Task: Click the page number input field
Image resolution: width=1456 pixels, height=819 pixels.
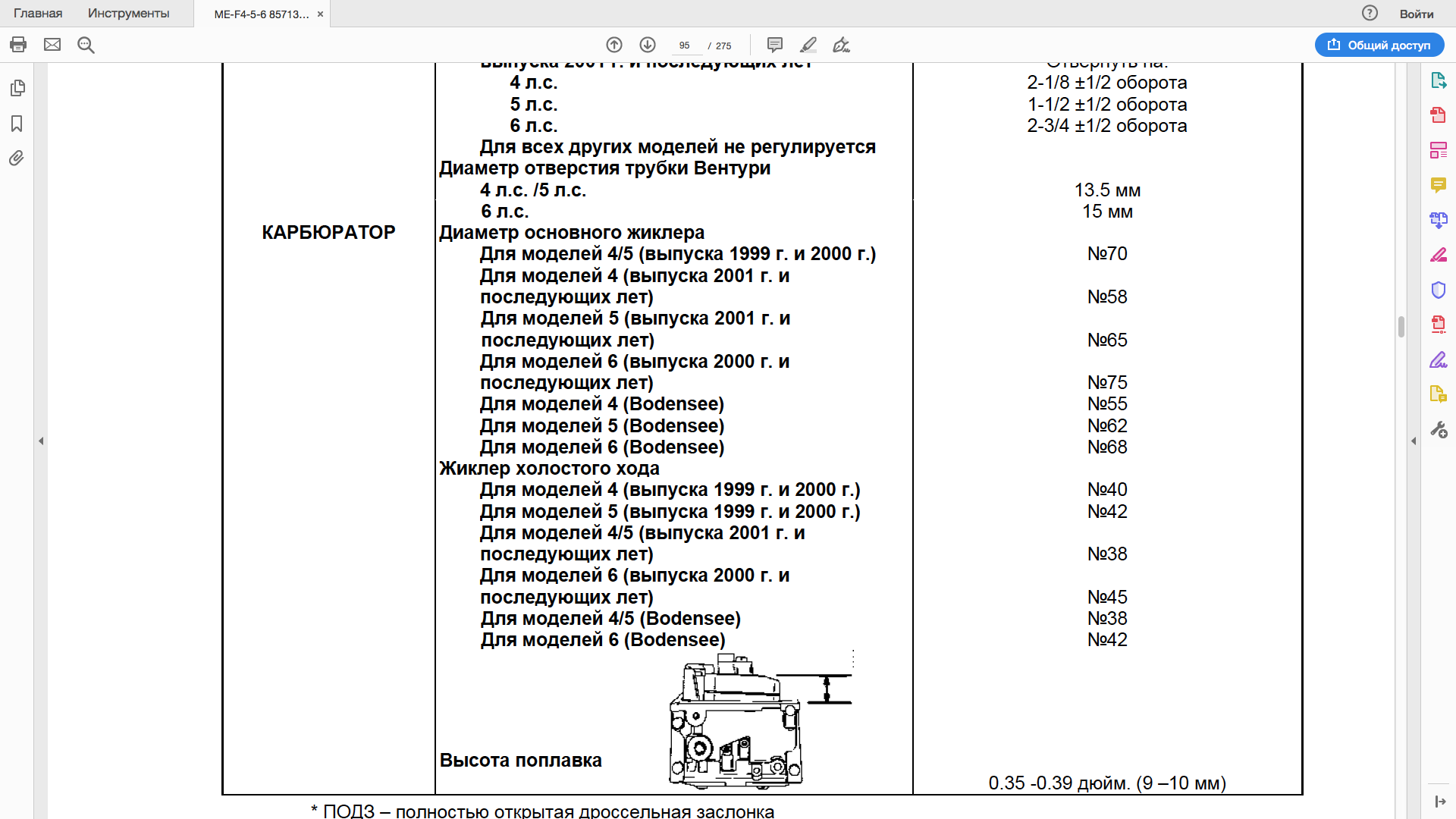Action: coord(685,45)
